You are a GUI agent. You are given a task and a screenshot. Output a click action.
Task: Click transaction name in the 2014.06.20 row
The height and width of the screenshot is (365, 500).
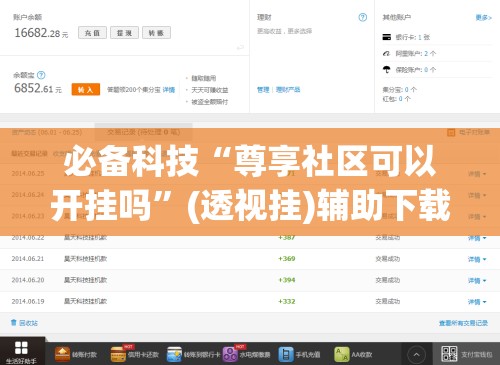click(x=85, y=280)
